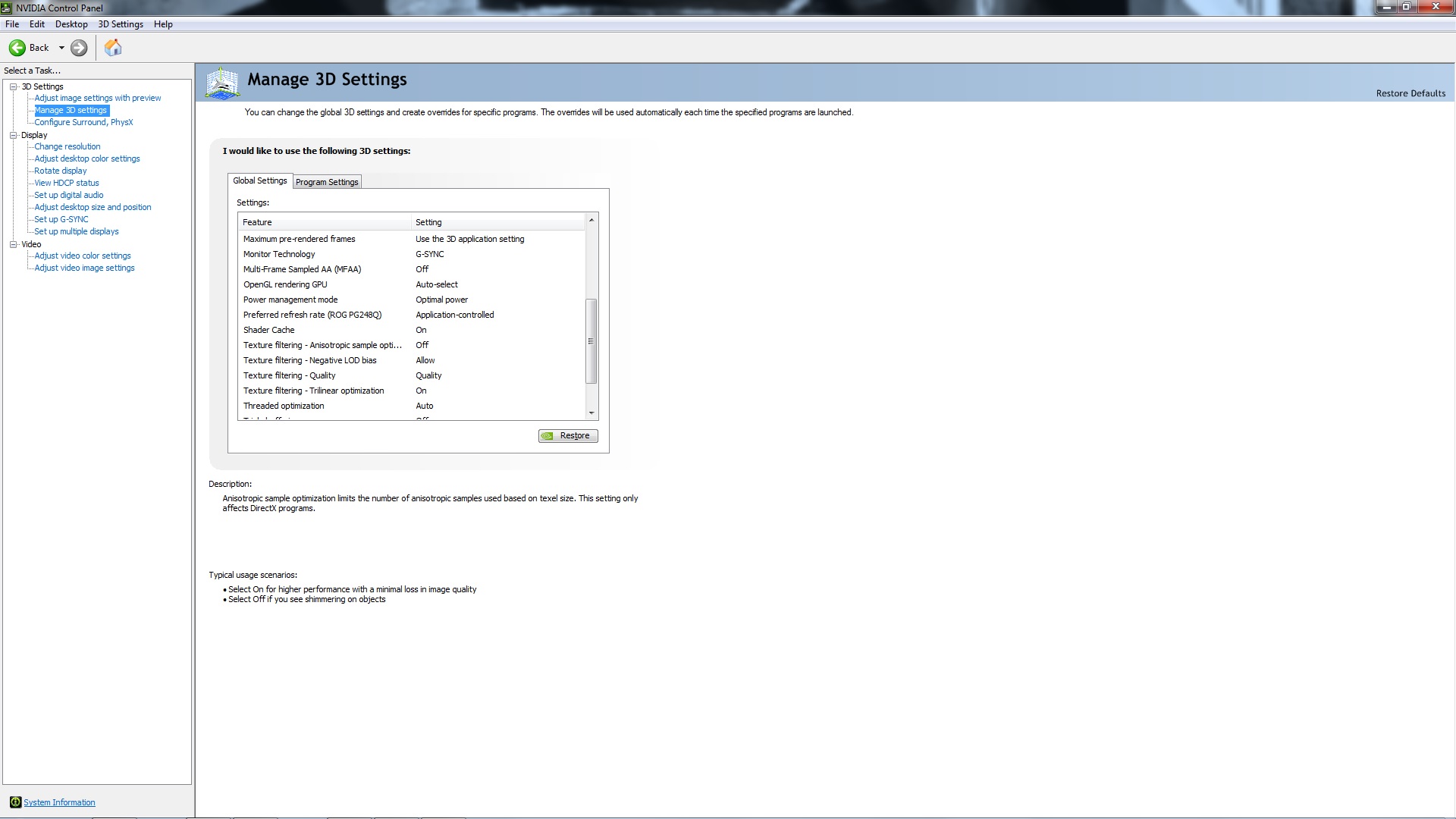
Task: Click the settings list scroll down arrow
Action: (591, 413)
